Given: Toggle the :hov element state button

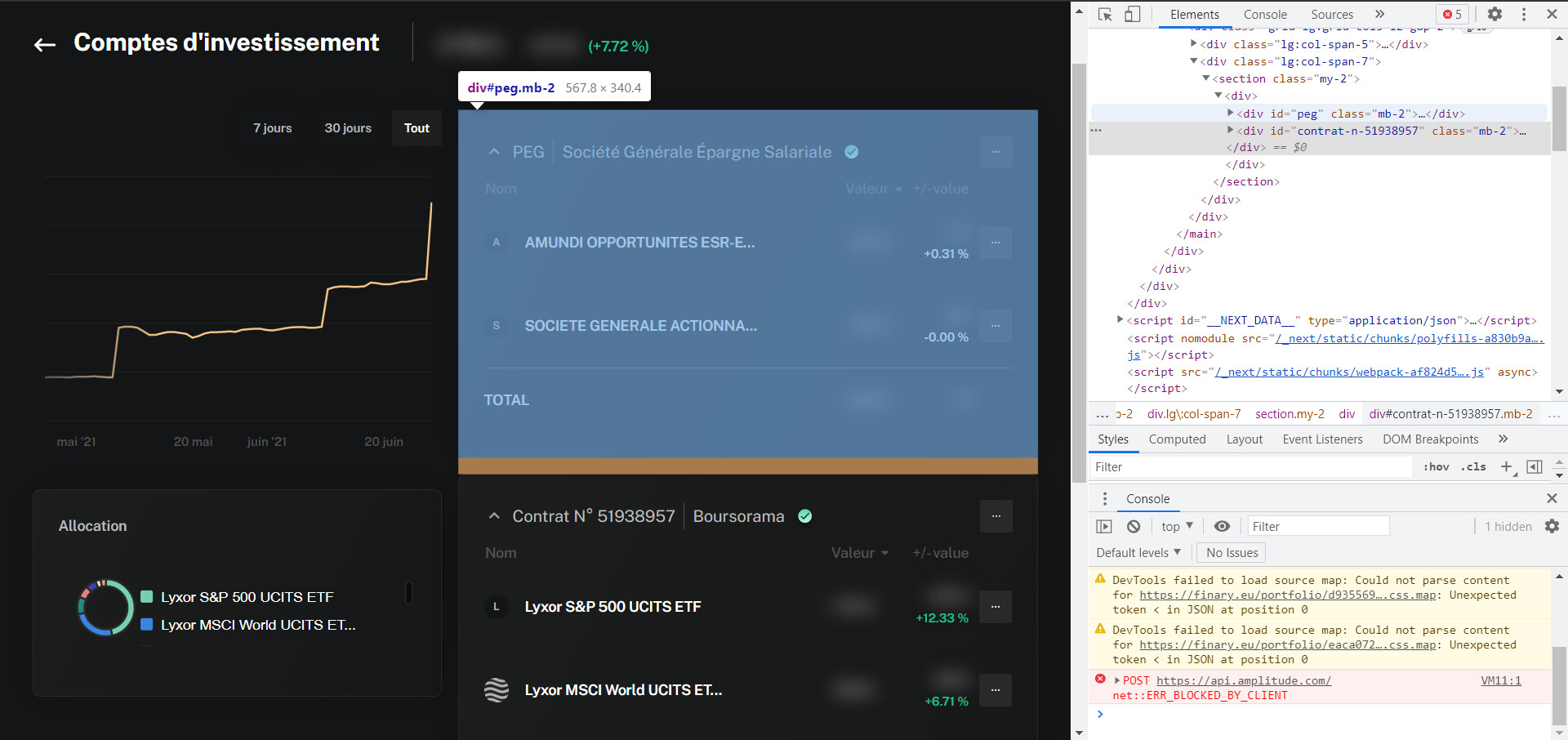Looking at the screenshot, I should pyautogui.click(x=1436, y=467).
